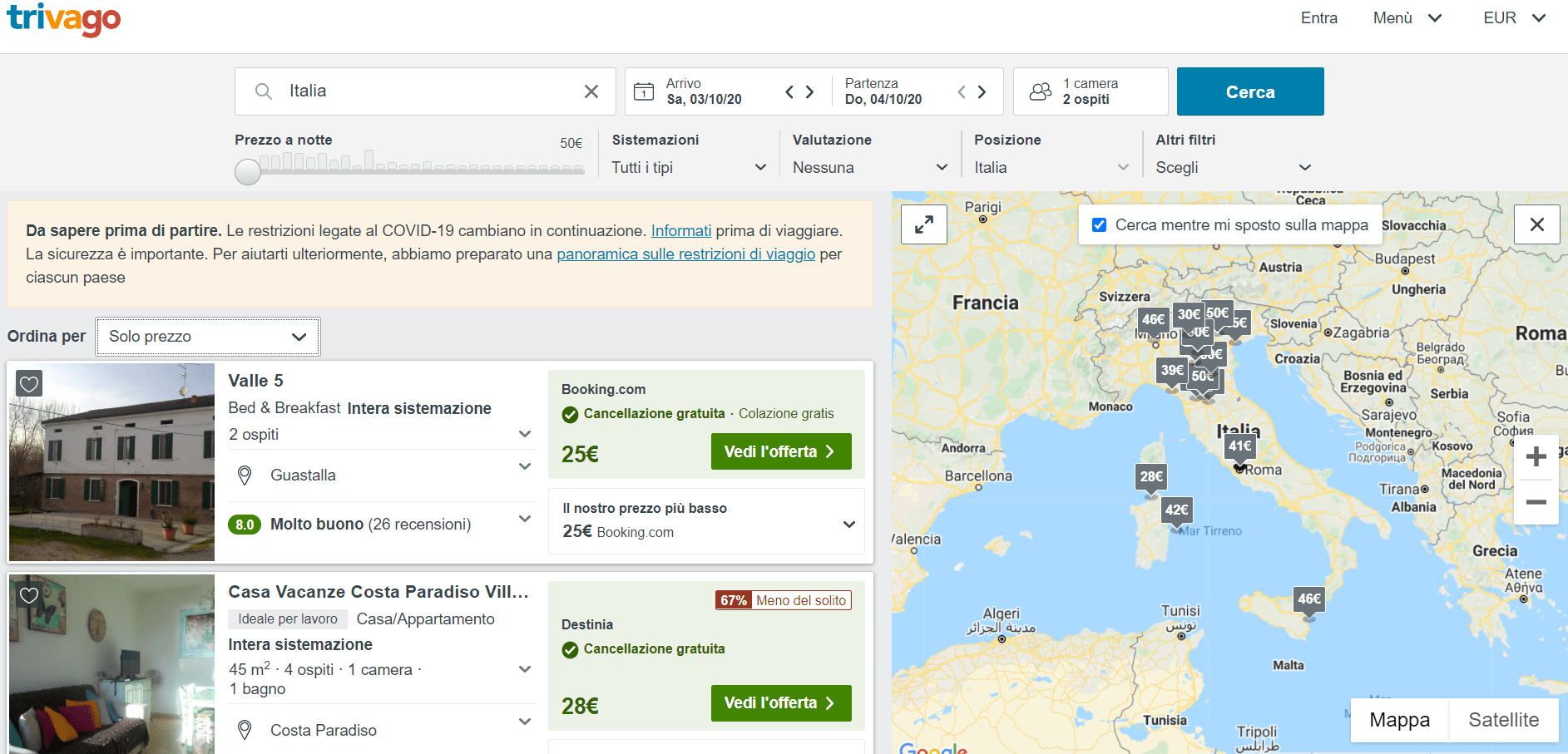The image size is (1568, 754).
Task: Click the Costa Paradiso location pin icon
Action: 245,730
